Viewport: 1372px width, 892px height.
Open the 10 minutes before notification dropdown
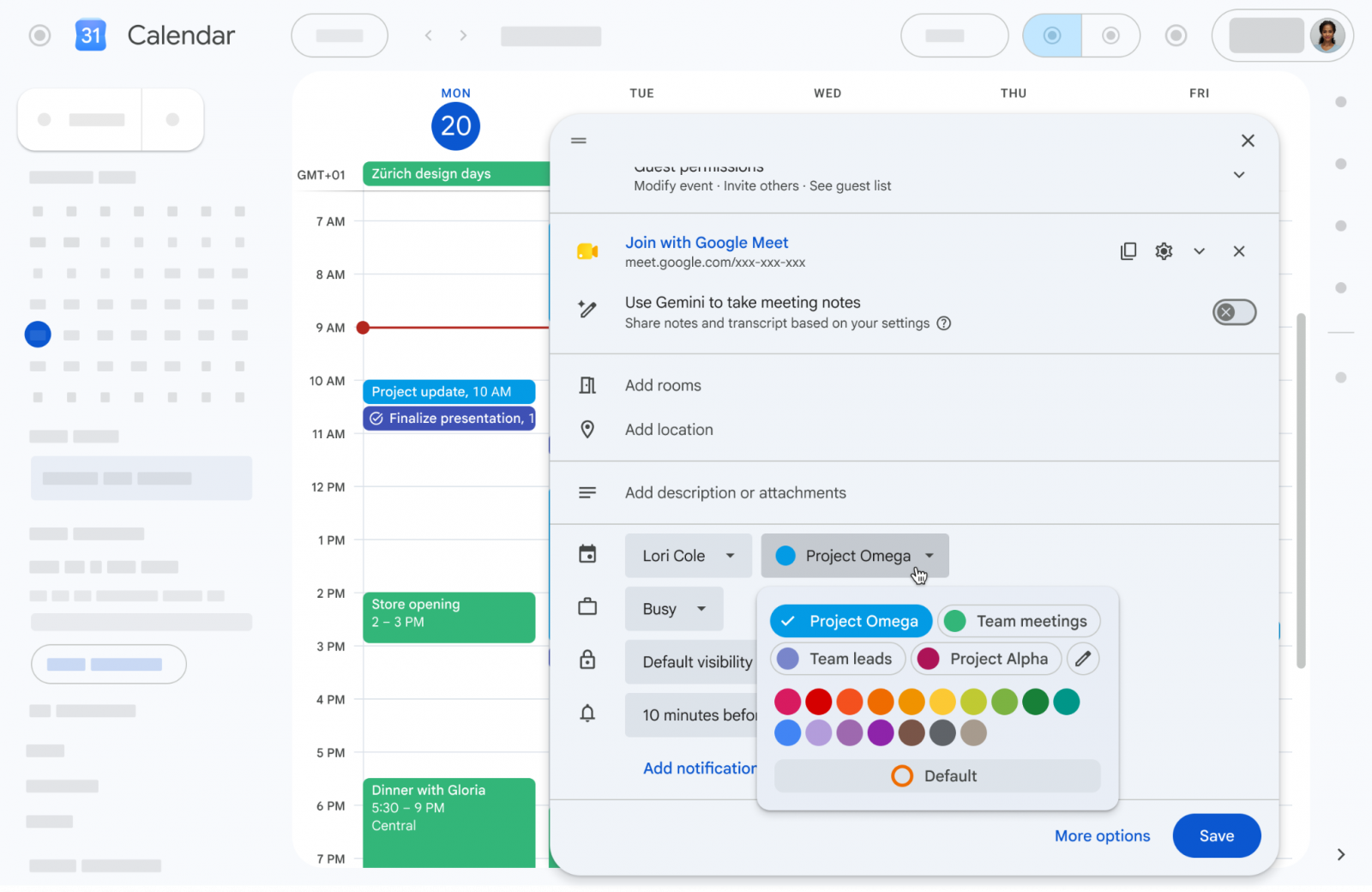tap(691, 715)
